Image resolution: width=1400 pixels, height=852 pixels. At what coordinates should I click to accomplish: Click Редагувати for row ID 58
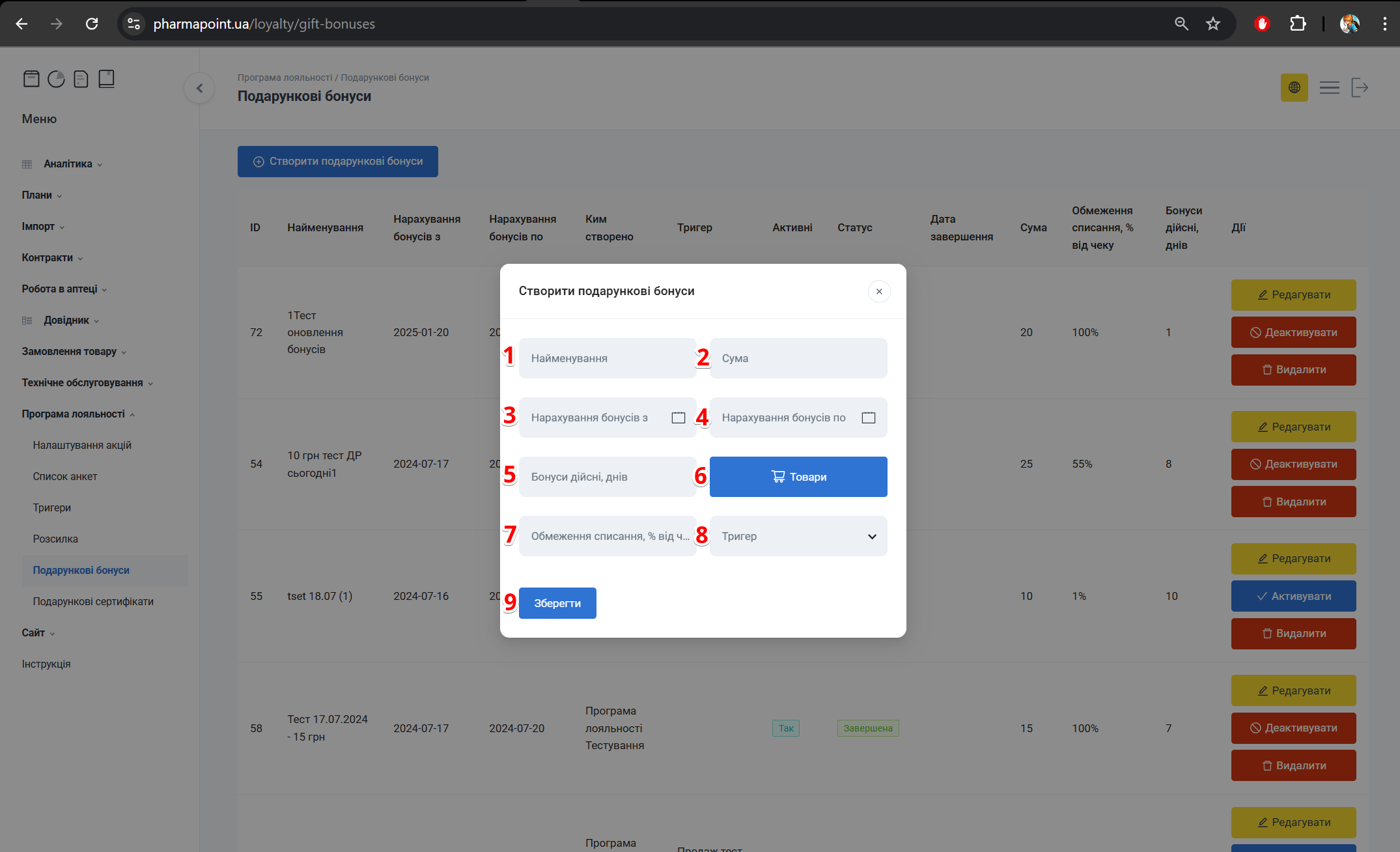pyautogui.click(x=1293, y=690)
